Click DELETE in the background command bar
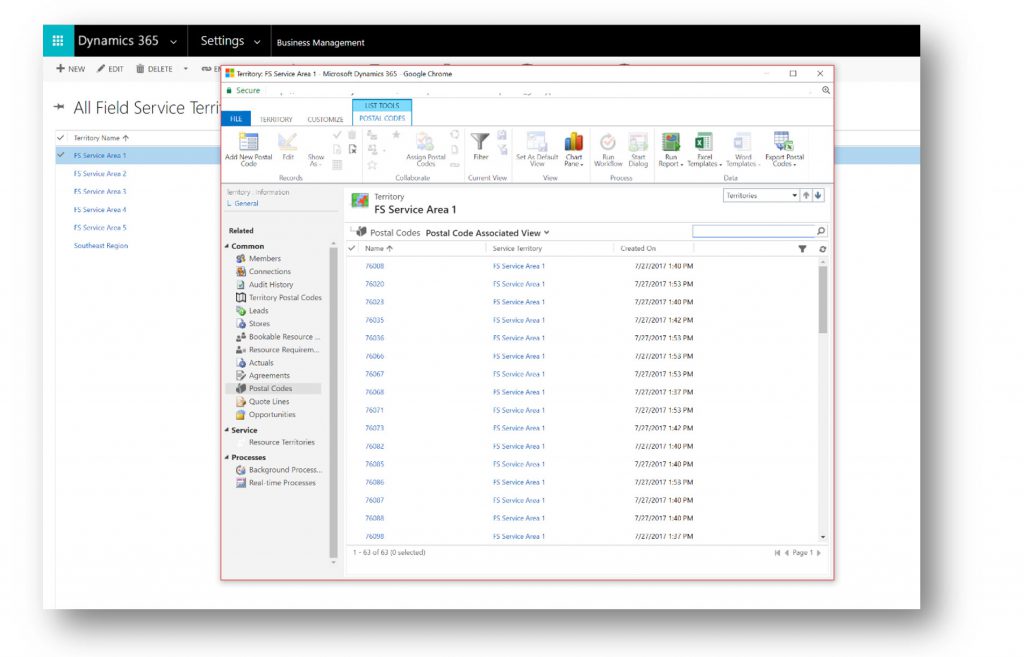 pos(154,69)
